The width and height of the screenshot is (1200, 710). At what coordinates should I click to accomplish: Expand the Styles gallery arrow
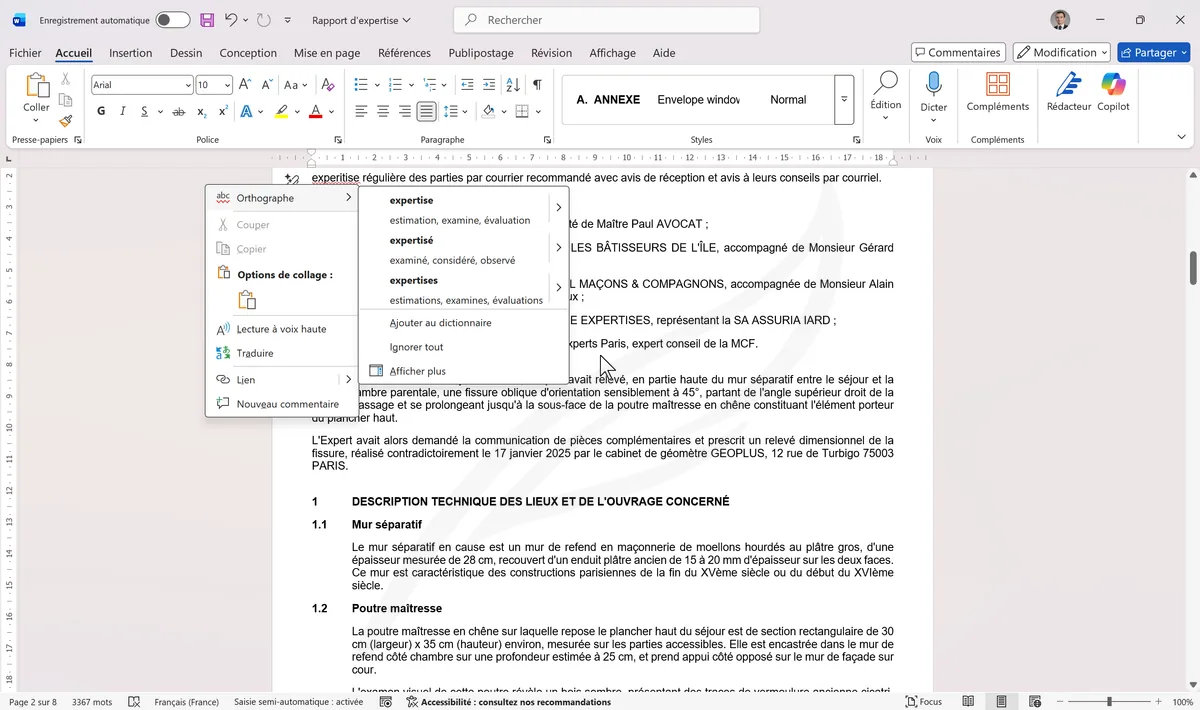843,99
